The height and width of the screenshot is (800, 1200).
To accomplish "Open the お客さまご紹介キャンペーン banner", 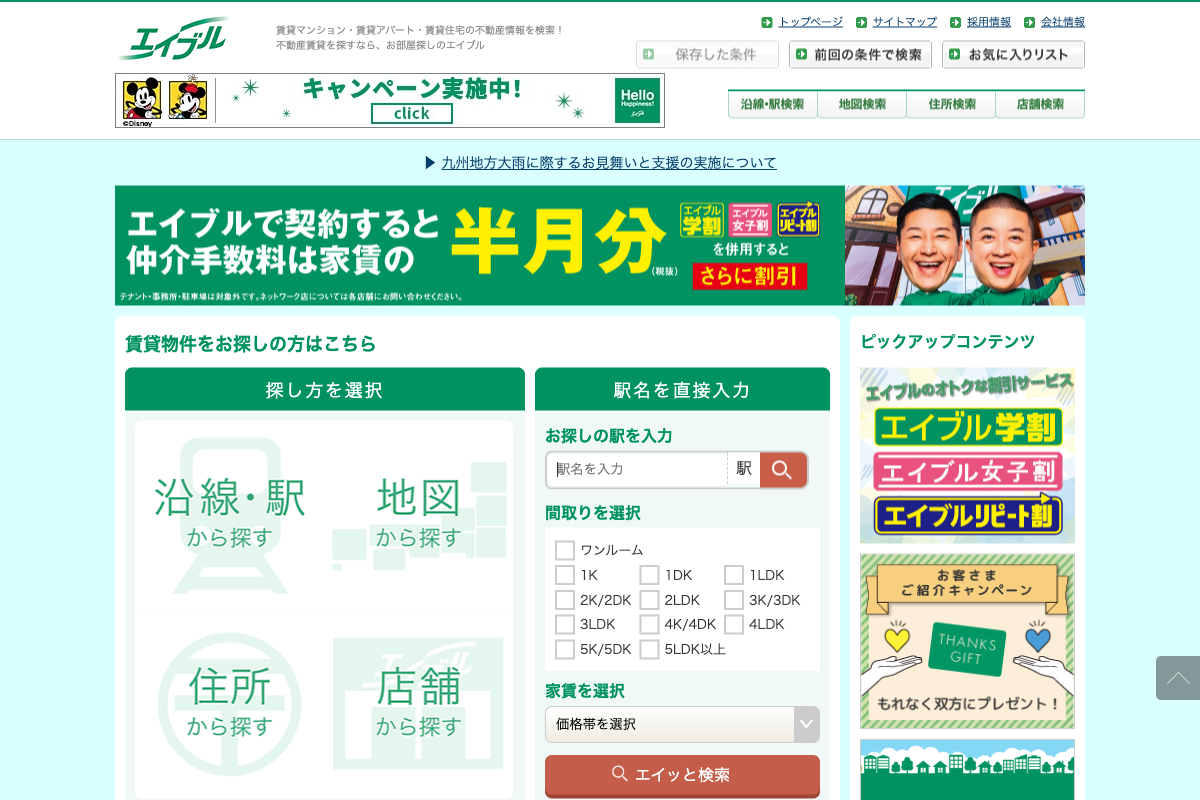I will click(x=967, y=641).
